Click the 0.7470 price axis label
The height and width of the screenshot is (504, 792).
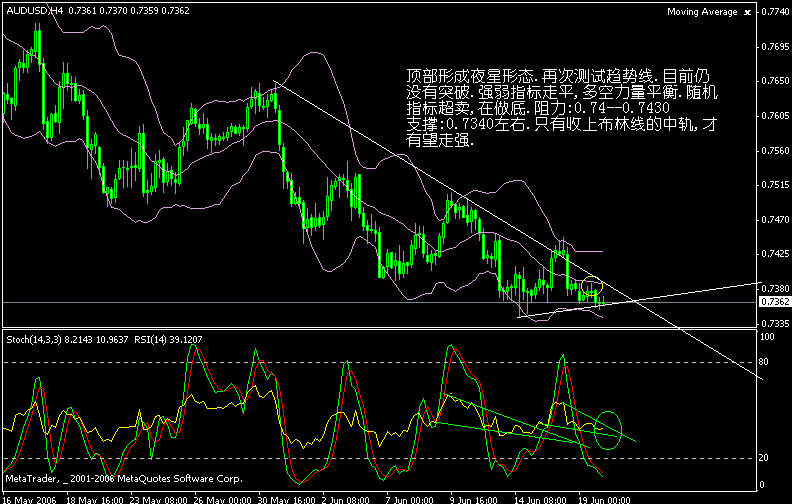[x=775, y=220]
